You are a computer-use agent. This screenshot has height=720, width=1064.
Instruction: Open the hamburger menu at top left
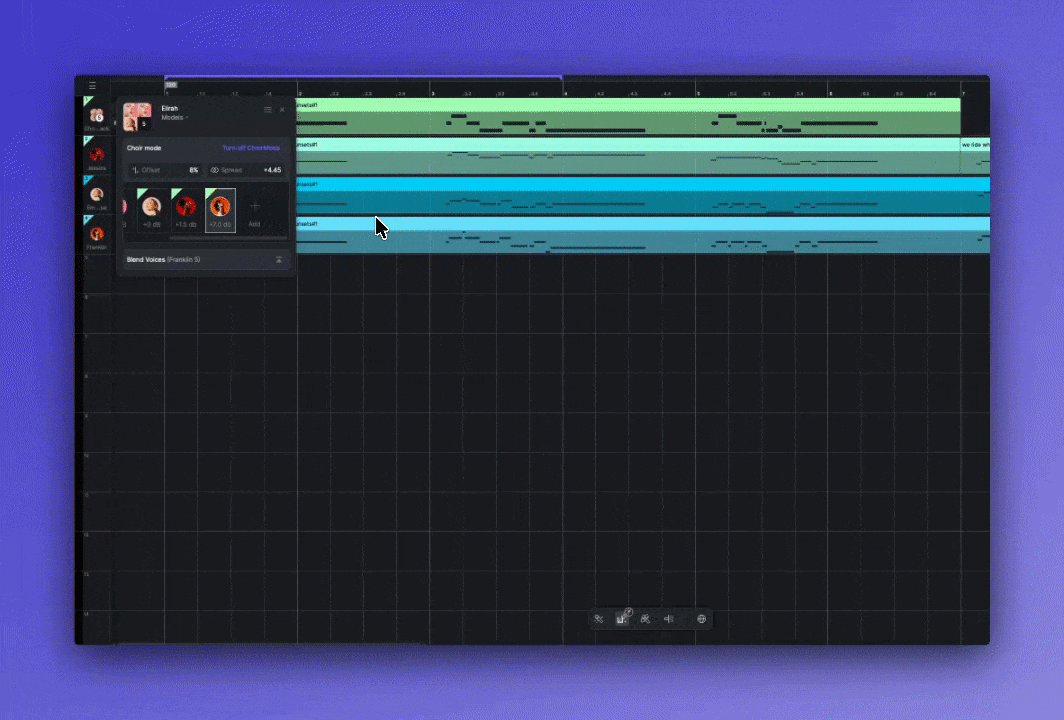coord(91,86)
